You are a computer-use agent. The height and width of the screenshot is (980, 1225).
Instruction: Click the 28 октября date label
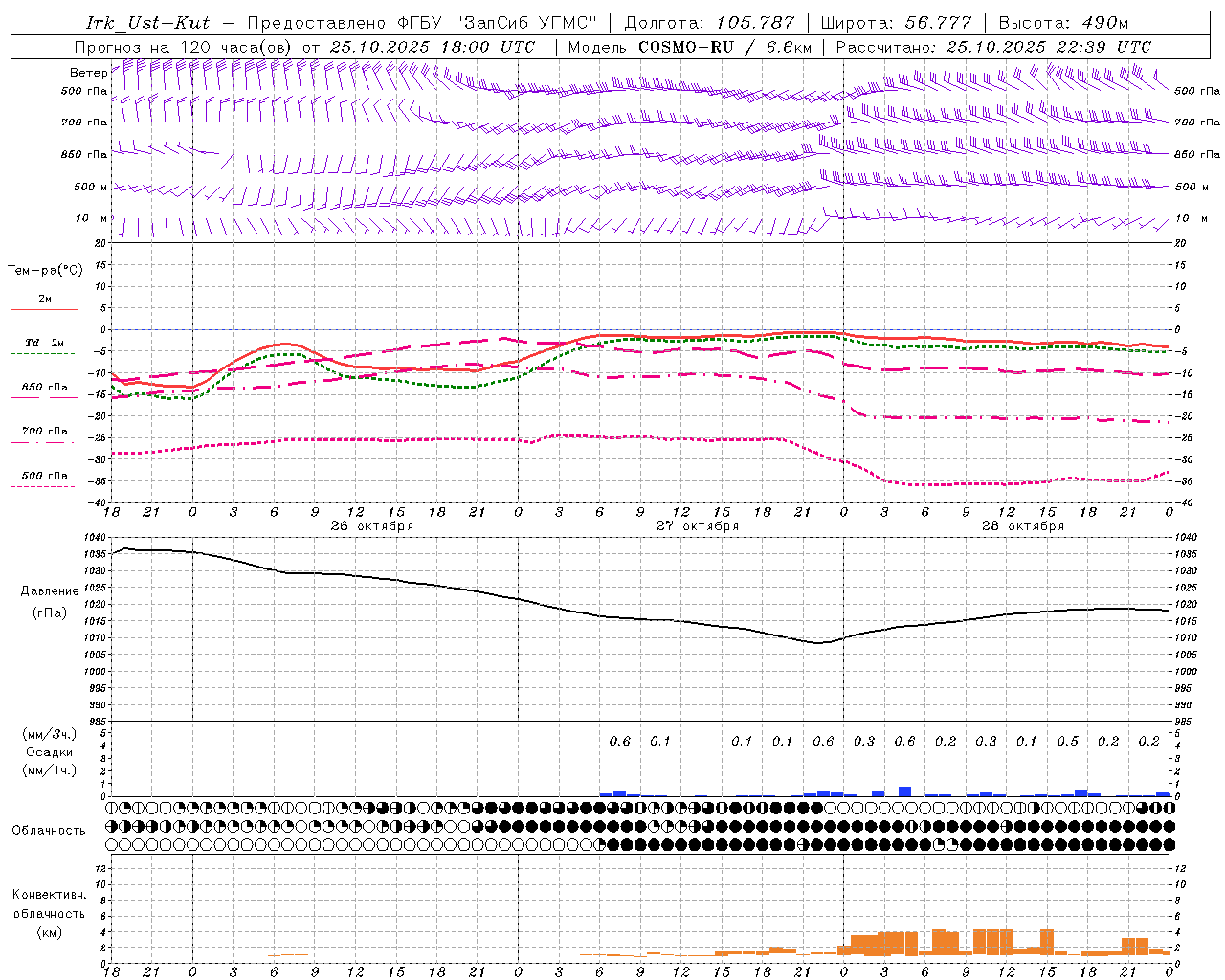point(1023,526)
